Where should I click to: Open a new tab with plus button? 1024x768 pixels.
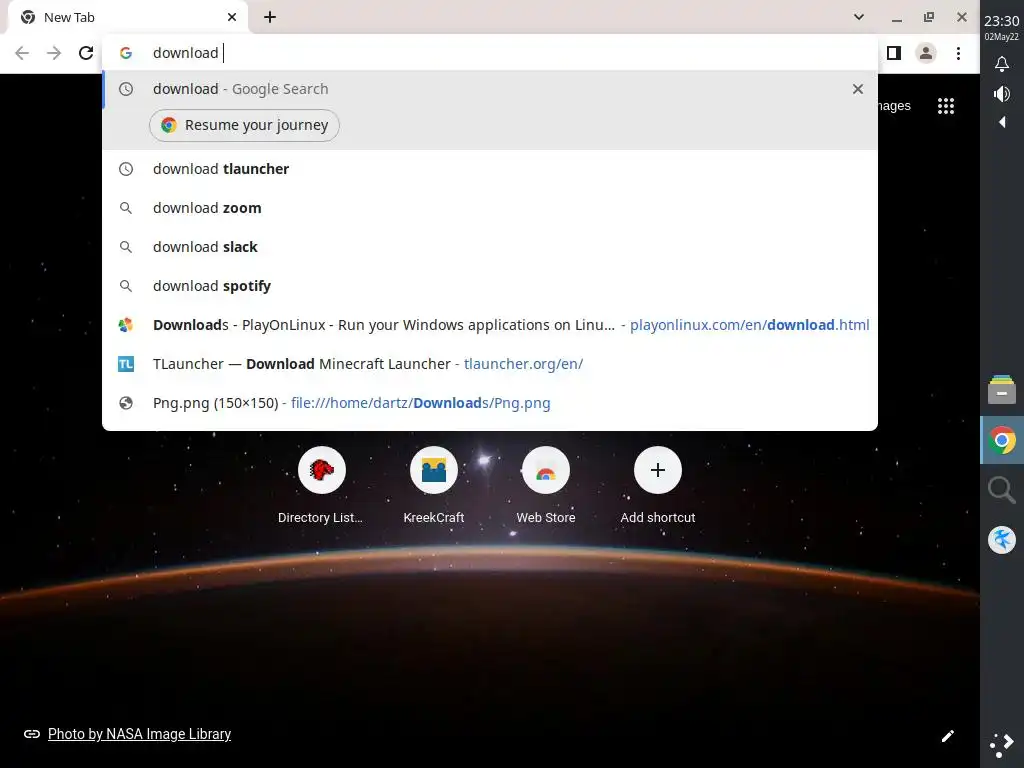(x=270, y=18)
